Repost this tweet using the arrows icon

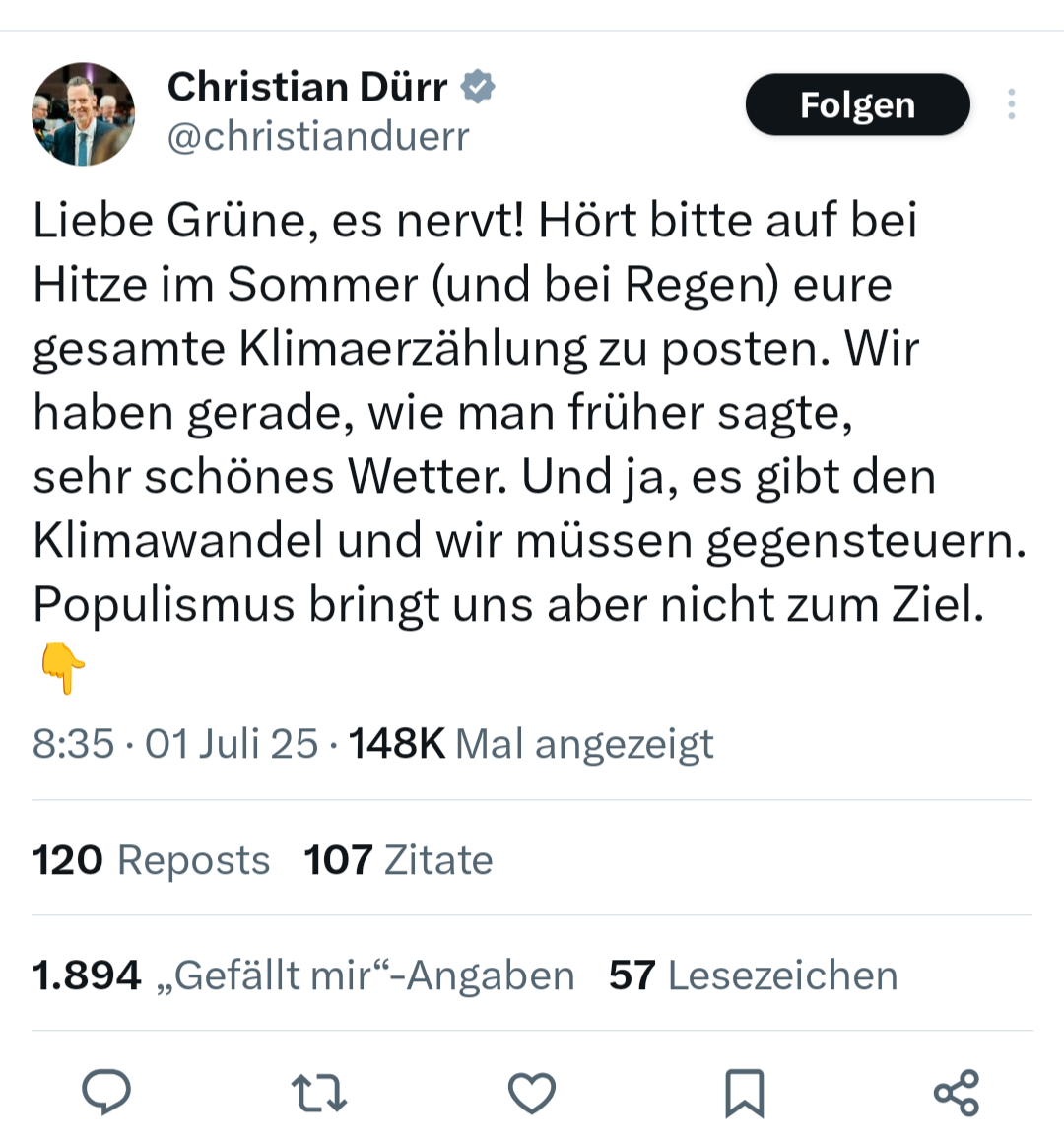pyautogui.click(x=319, y=1093)
